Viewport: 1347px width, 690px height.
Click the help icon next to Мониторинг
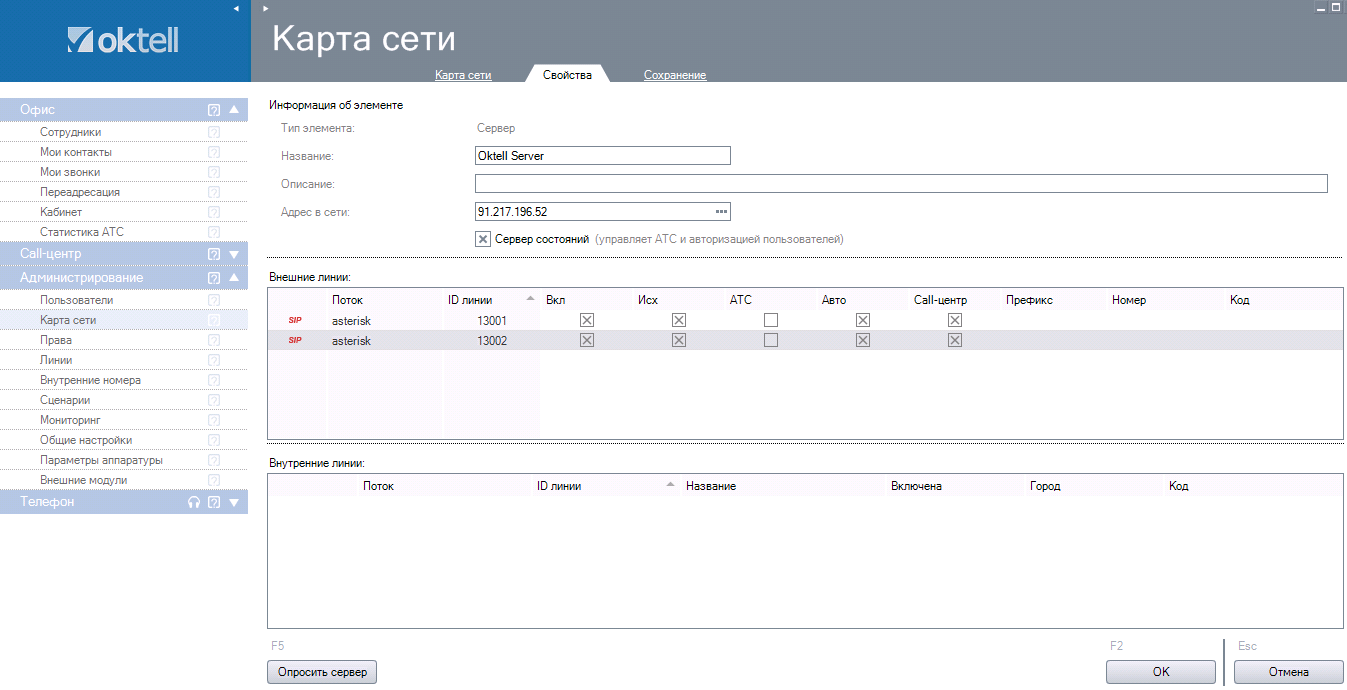(x=214, y=420)
